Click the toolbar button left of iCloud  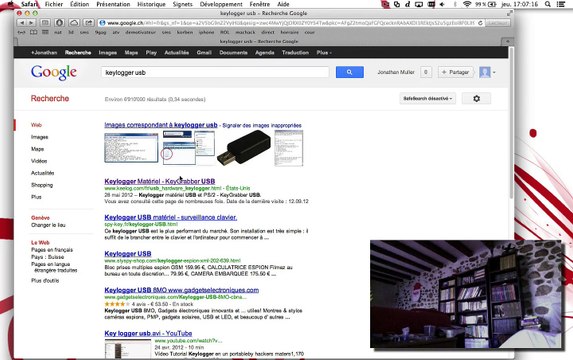(x=59, y=23)
